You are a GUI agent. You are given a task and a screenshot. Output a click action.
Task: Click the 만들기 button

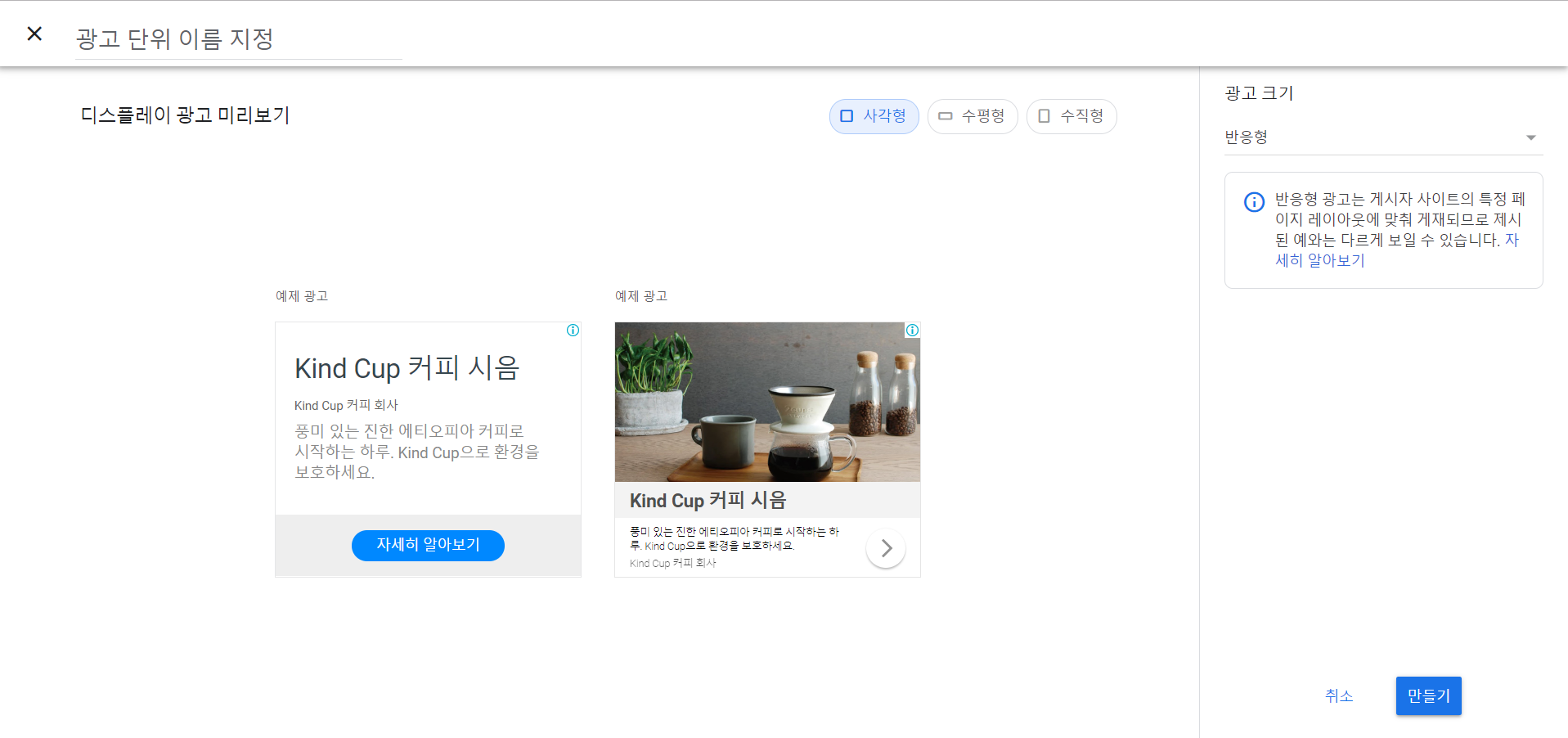click(1428, 696)
